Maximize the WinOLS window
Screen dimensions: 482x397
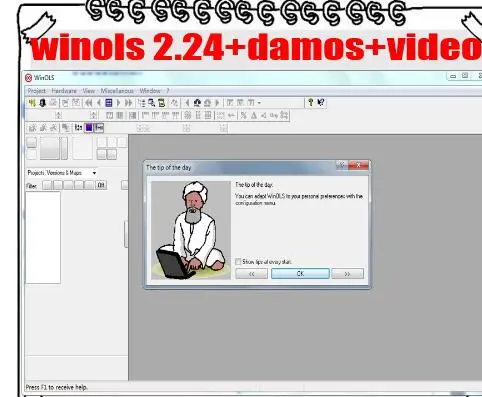pos(465,76)
